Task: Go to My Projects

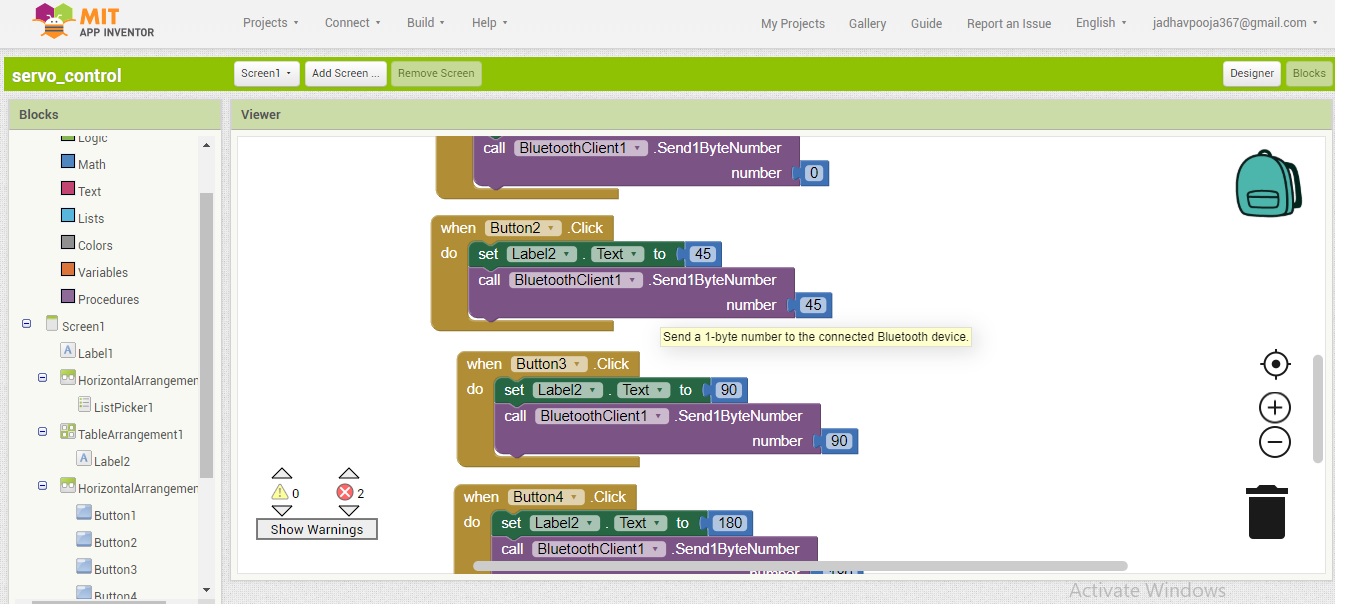Action: pos(793,23)
